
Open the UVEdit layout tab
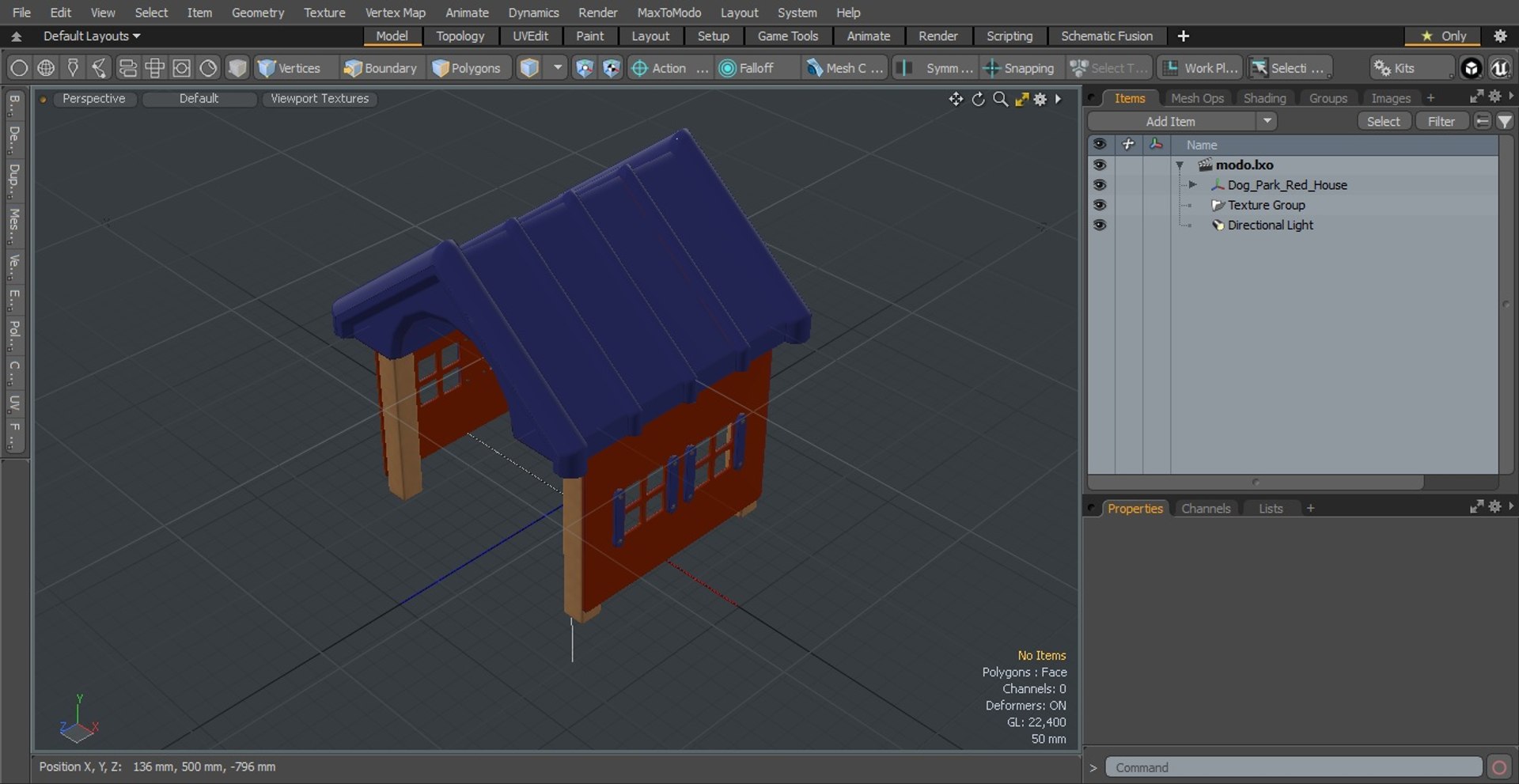pos(530,36)
